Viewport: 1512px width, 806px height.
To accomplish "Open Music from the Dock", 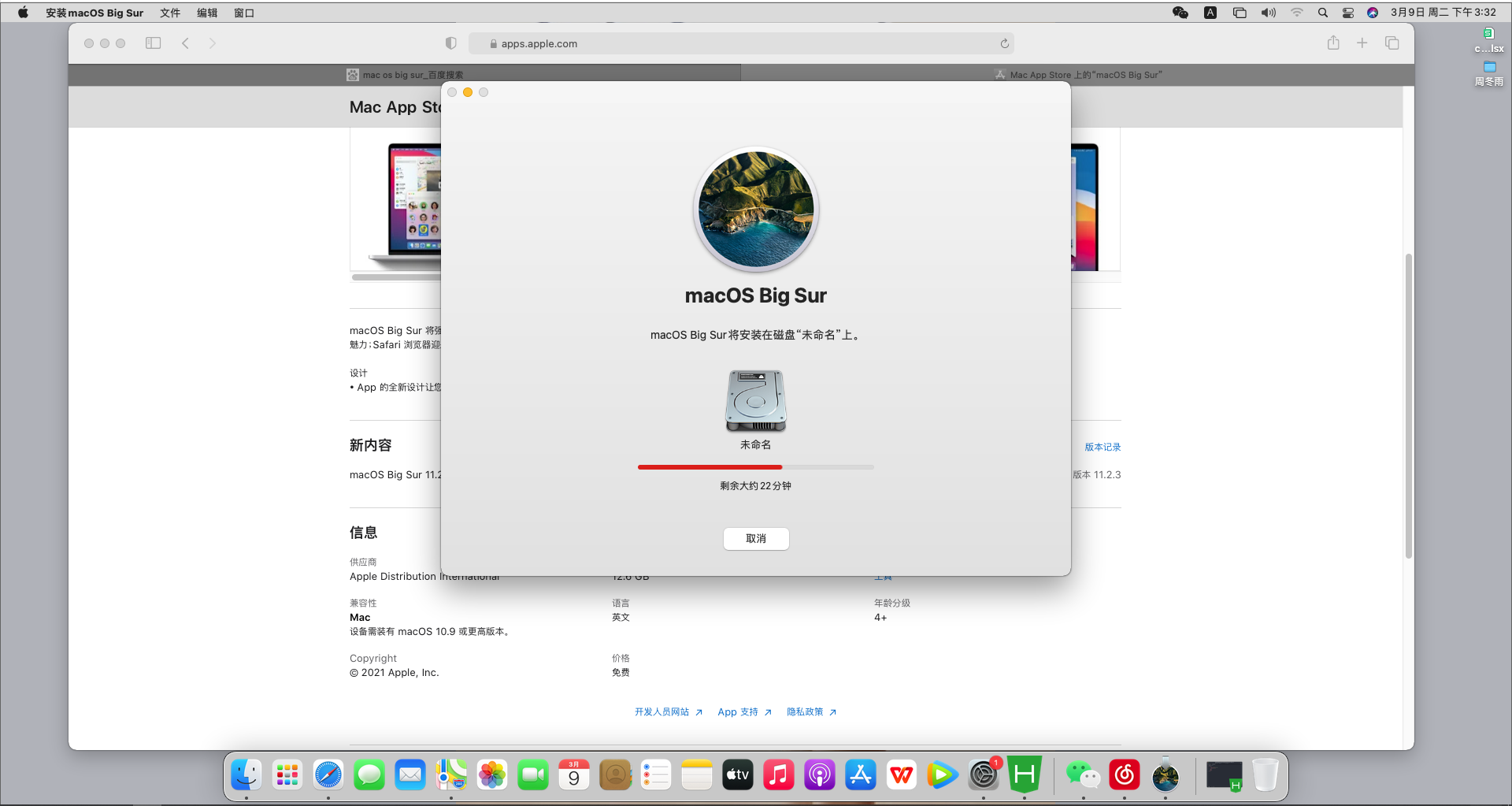I will click(x=779, y=775).
